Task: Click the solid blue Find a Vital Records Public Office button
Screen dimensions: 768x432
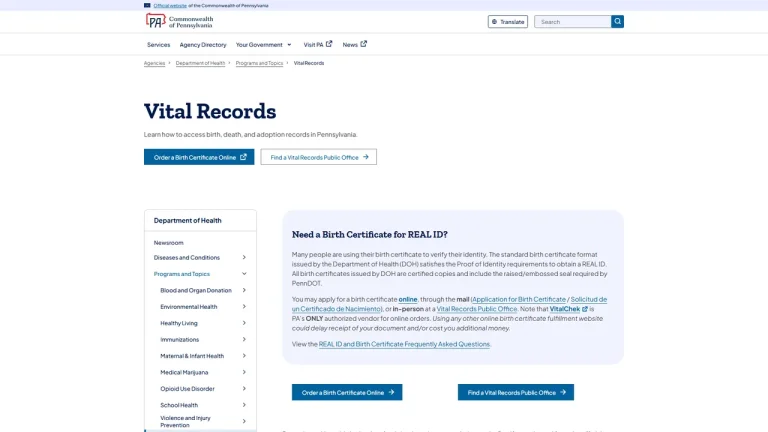Action: (x=516, y=392)
